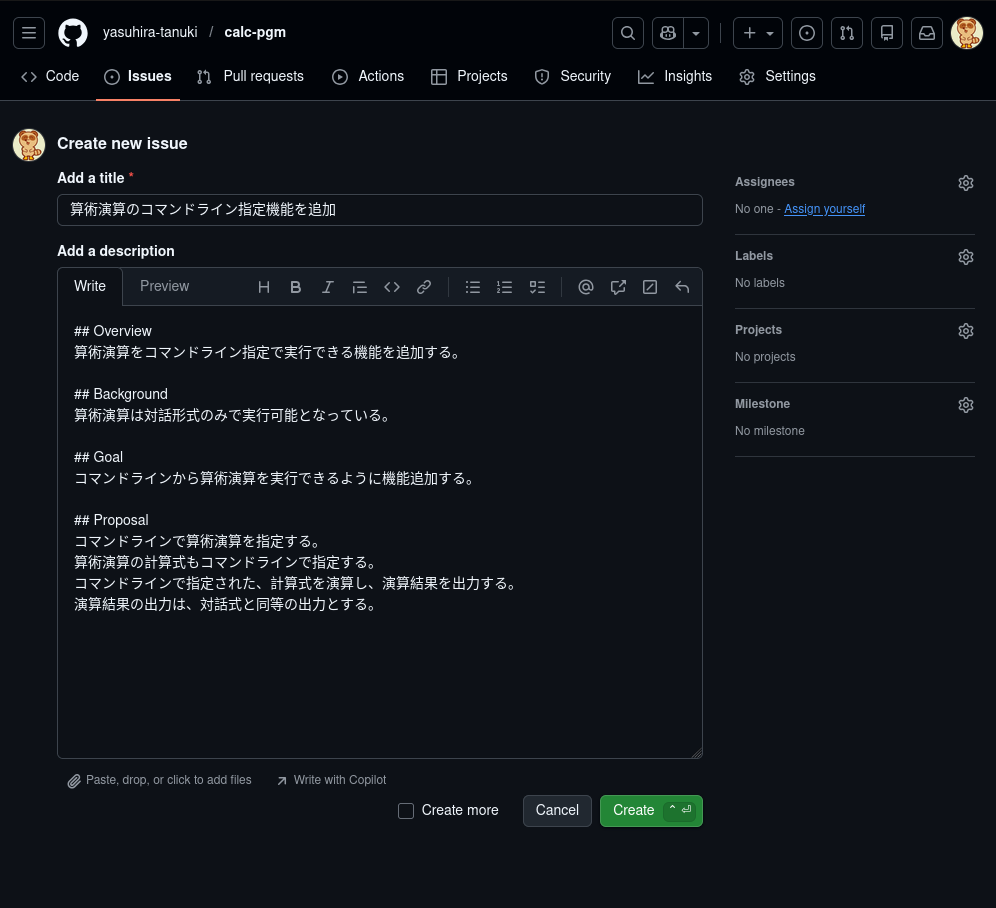The image size is (996, 908).
Task: Toggle the Create more checkbox
Action: pos(406,811)
